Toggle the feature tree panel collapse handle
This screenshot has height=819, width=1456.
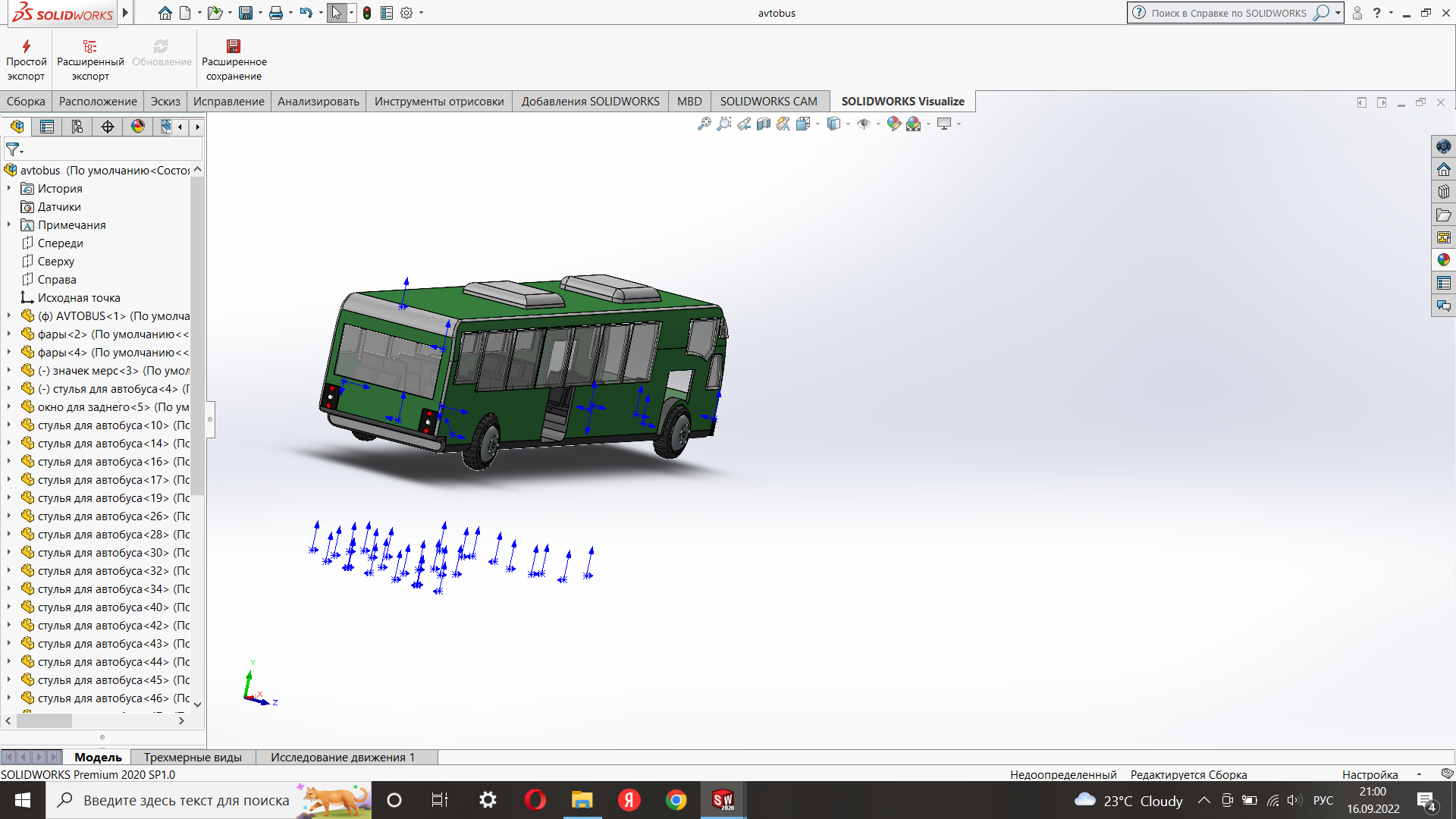211,419
